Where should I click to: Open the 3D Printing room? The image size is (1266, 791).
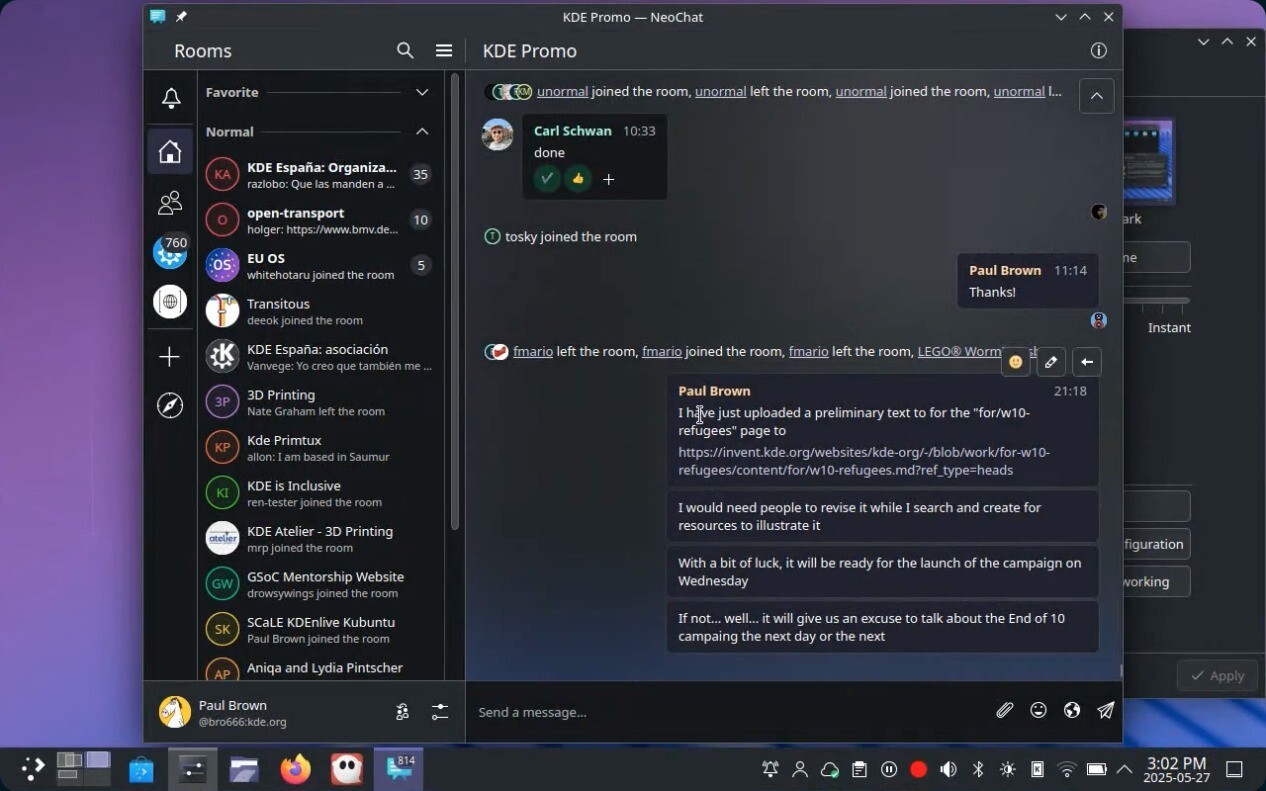click(320, 402)
